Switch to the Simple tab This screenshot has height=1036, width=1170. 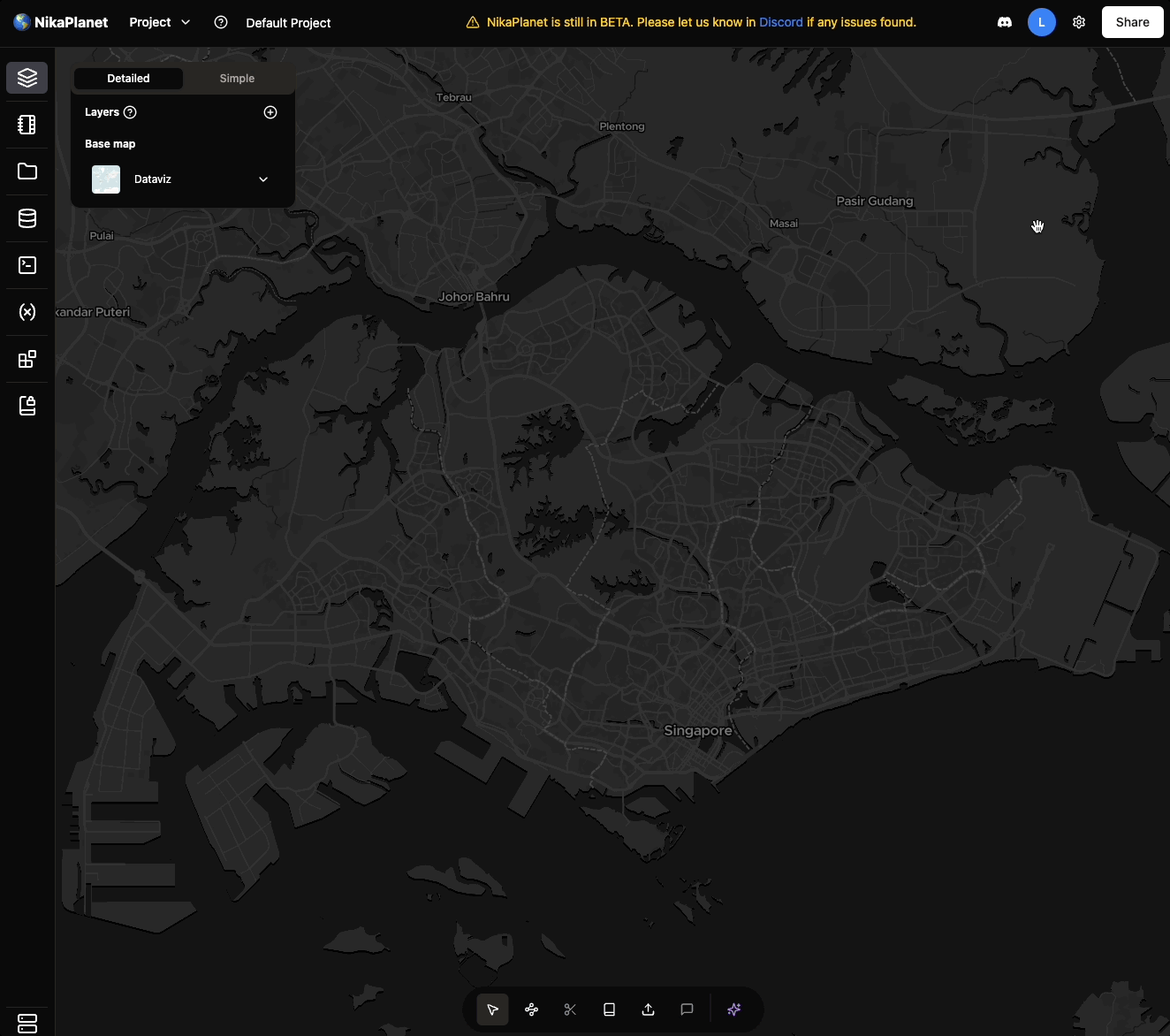(x=237, y=79)
